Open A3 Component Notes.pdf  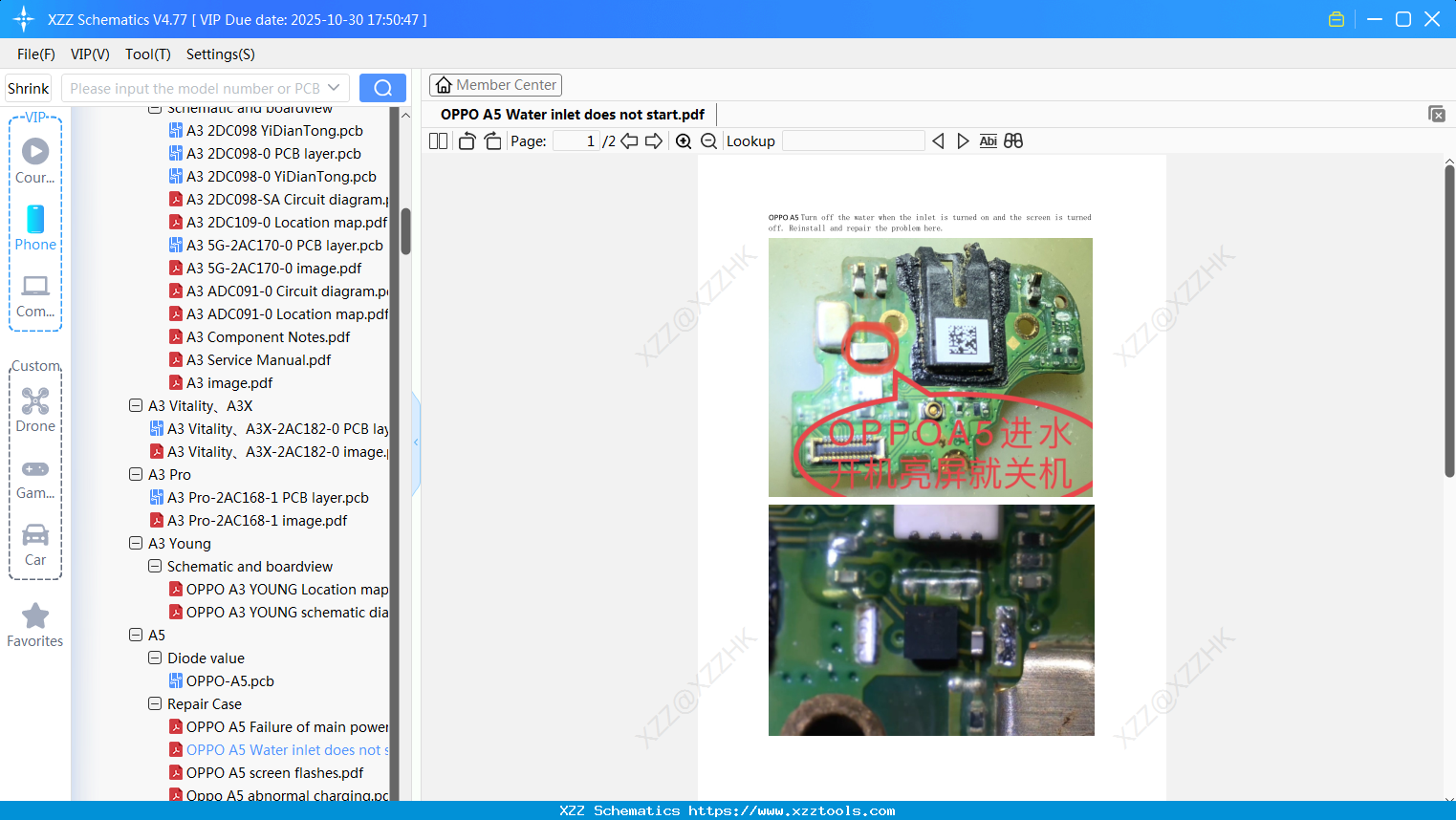pyautogui.click(x=268, y=336)
